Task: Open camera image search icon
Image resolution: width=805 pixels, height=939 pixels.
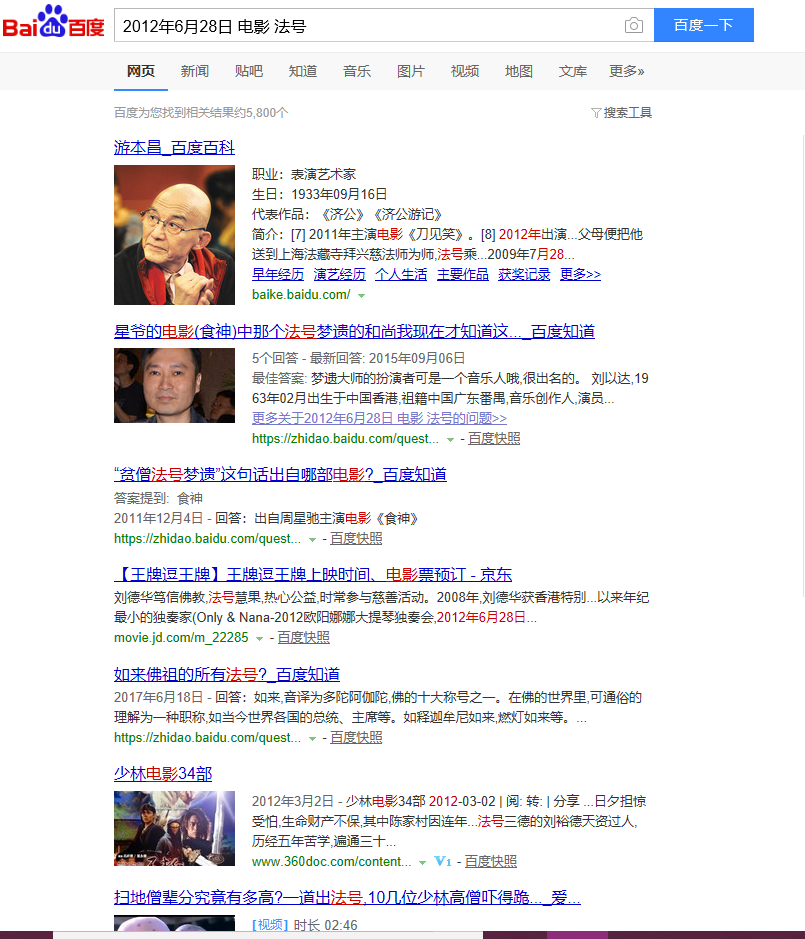Action: coord(634,25)
